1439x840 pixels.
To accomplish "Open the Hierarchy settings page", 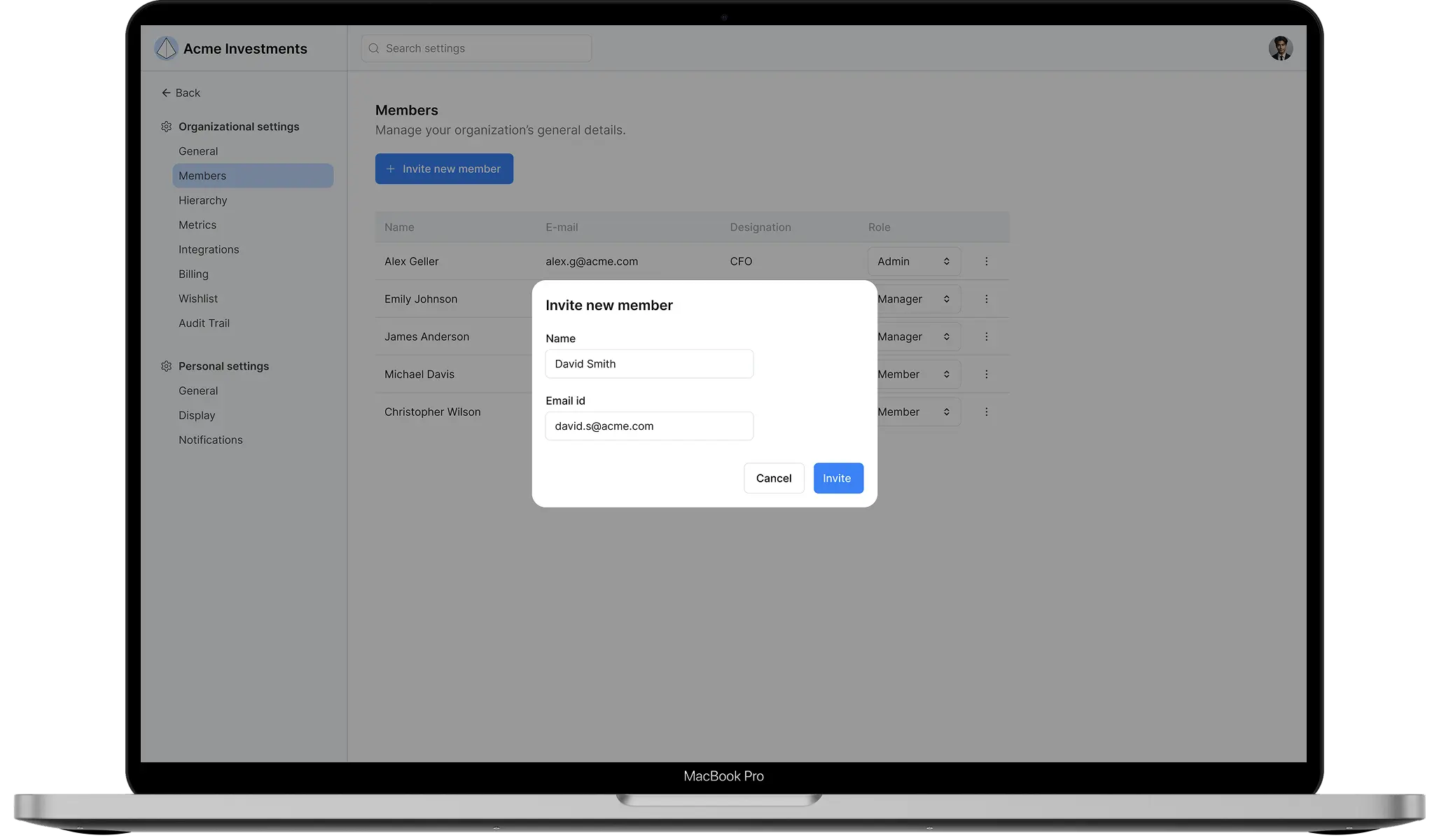I will click(203, 200).
